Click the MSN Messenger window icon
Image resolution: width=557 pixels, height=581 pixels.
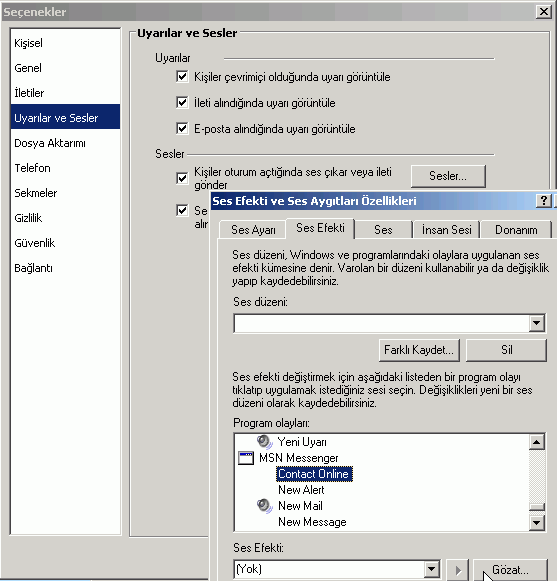pyautogui.click(x=246, y=458)
